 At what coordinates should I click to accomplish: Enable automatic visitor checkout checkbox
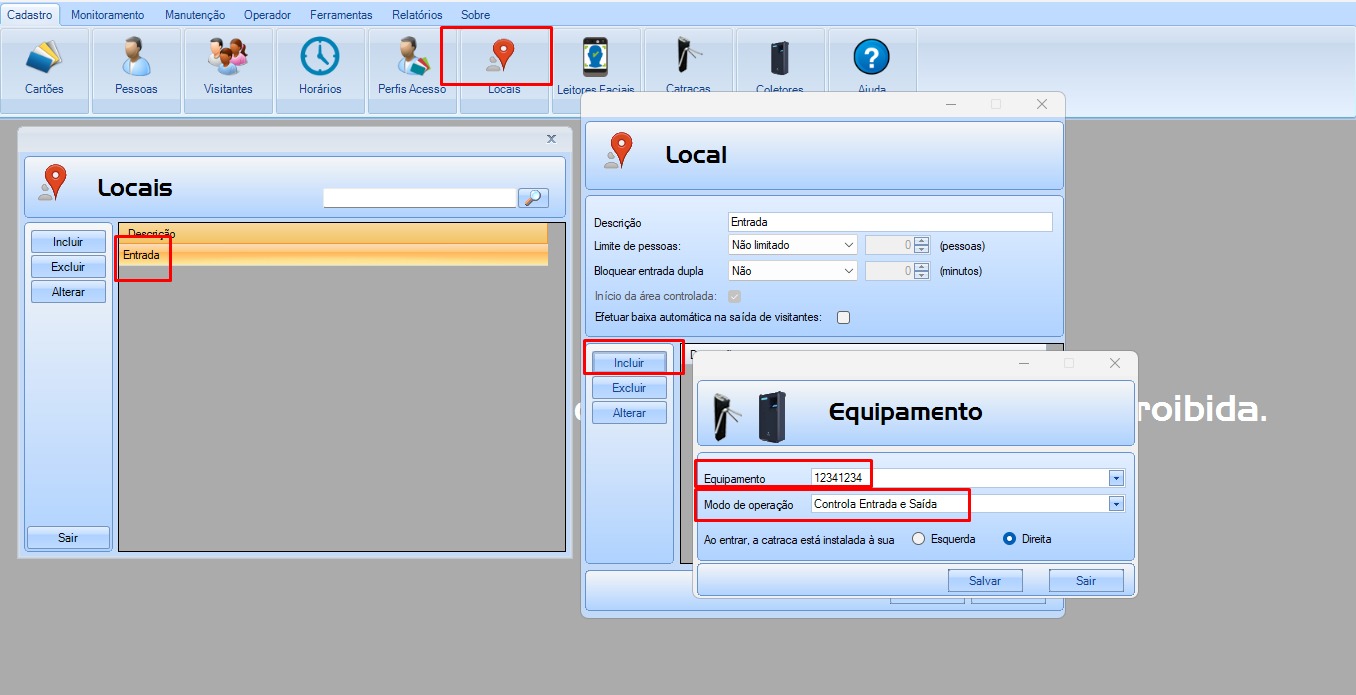coord(843,318)
